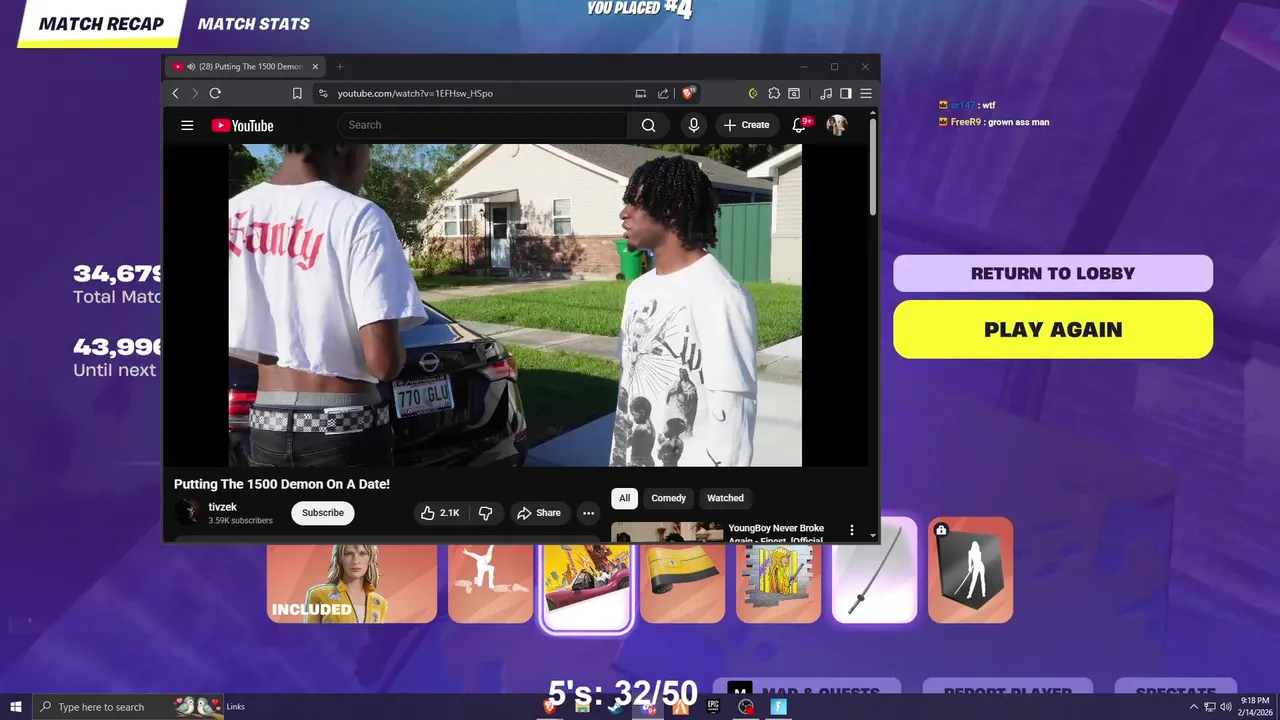1280x720 pixels.
Task: Open the Brave Rewards icon
Action: [753, 93]
